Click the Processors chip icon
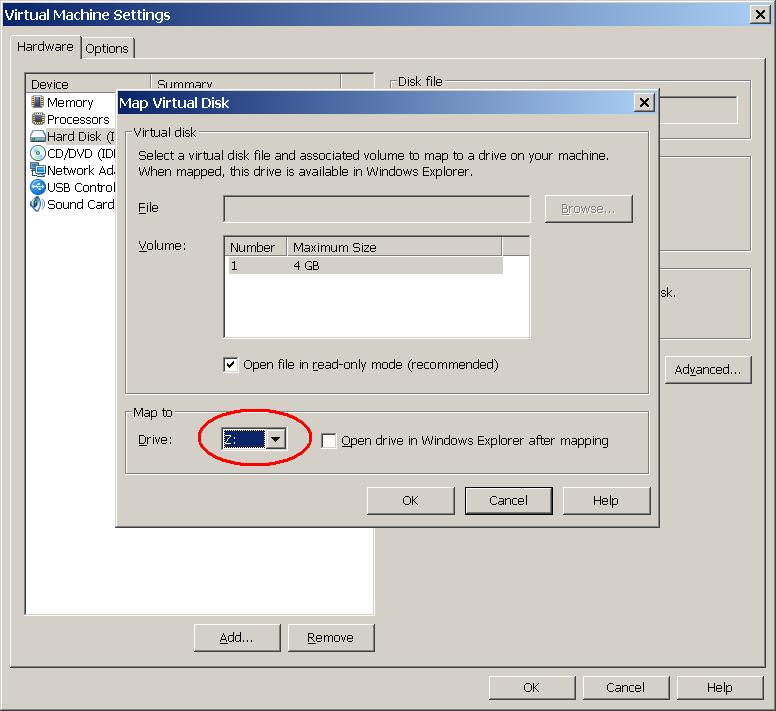The height and width of the screenshot is (711, 776). point(38,119)
